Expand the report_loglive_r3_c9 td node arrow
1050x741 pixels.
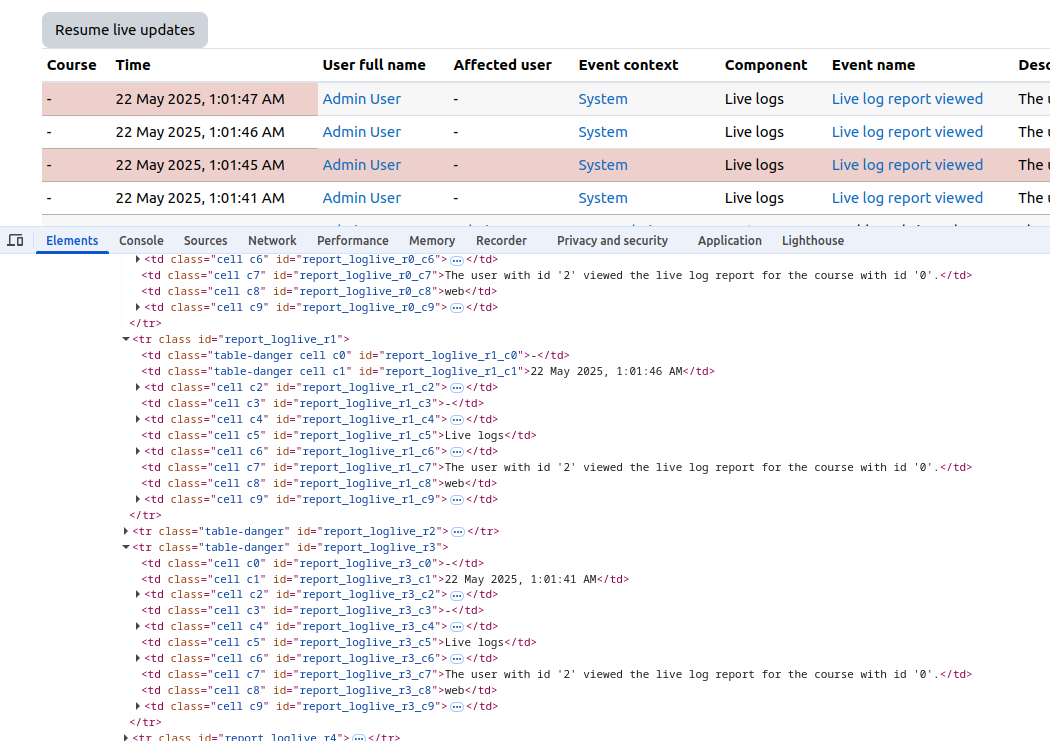pyautogui.click(x=138, y=706)
